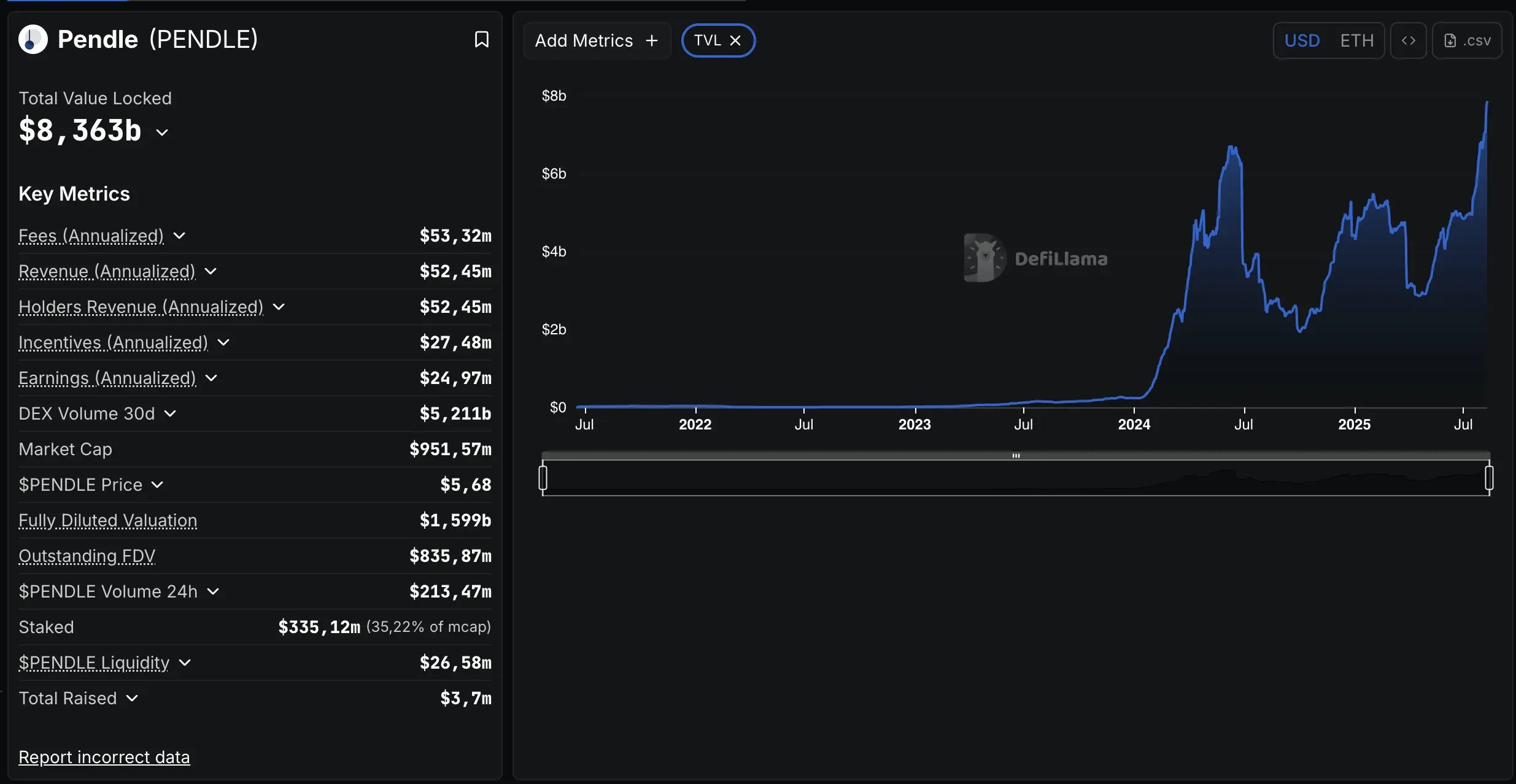Expand Earnings (Annualized) details
The width and height of the screenshot is (1516, 784).
coord(211,378)
